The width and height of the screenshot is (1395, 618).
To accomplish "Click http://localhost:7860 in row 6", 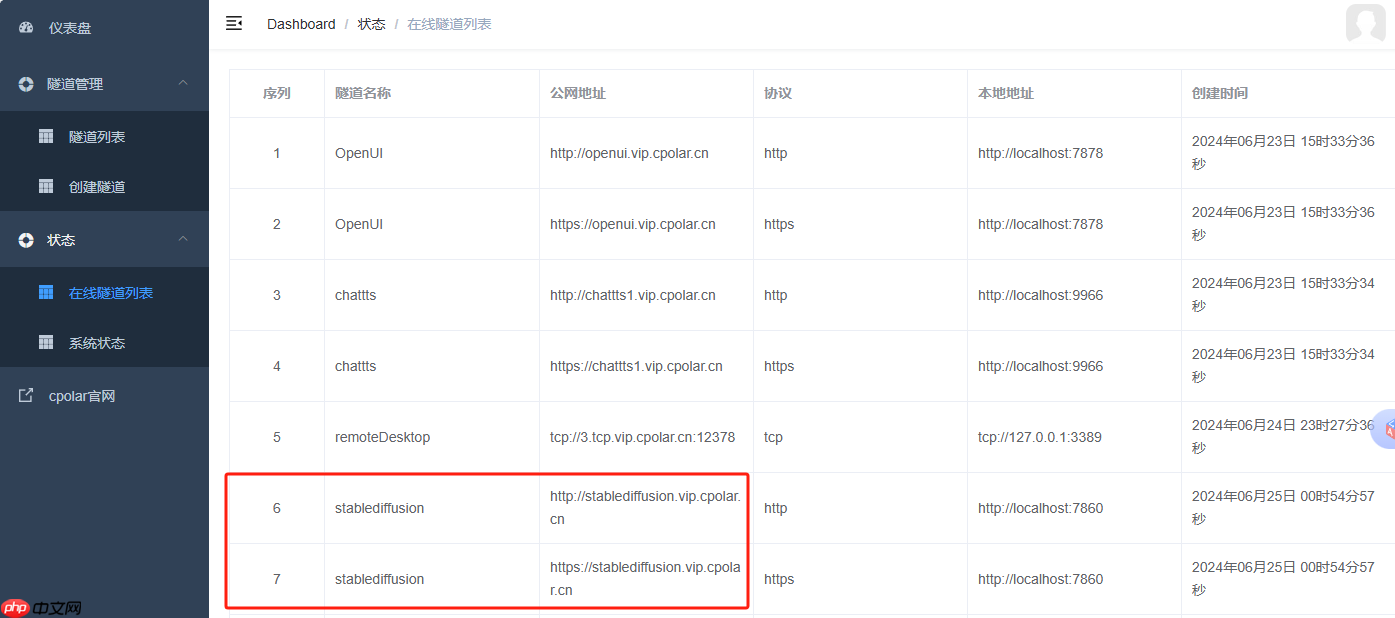I will [x=1041, y=508].
